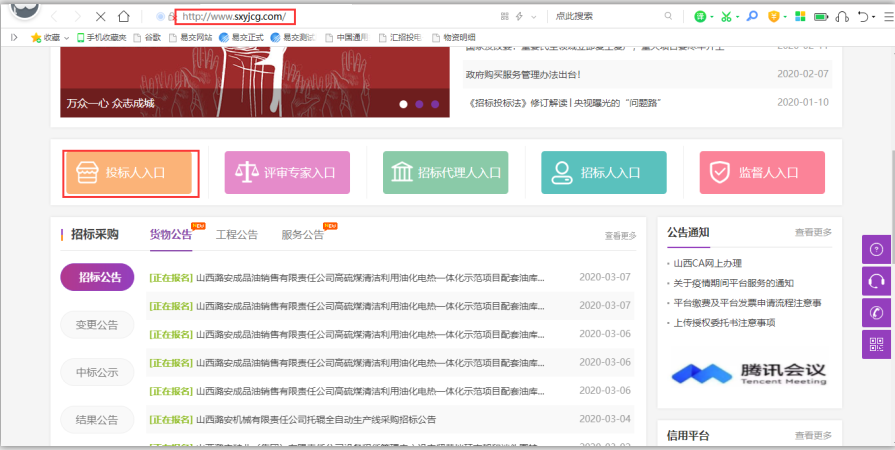Switch to the 货物公告 tab
This screenshot has height=450, width=895.
coord(171,235)
